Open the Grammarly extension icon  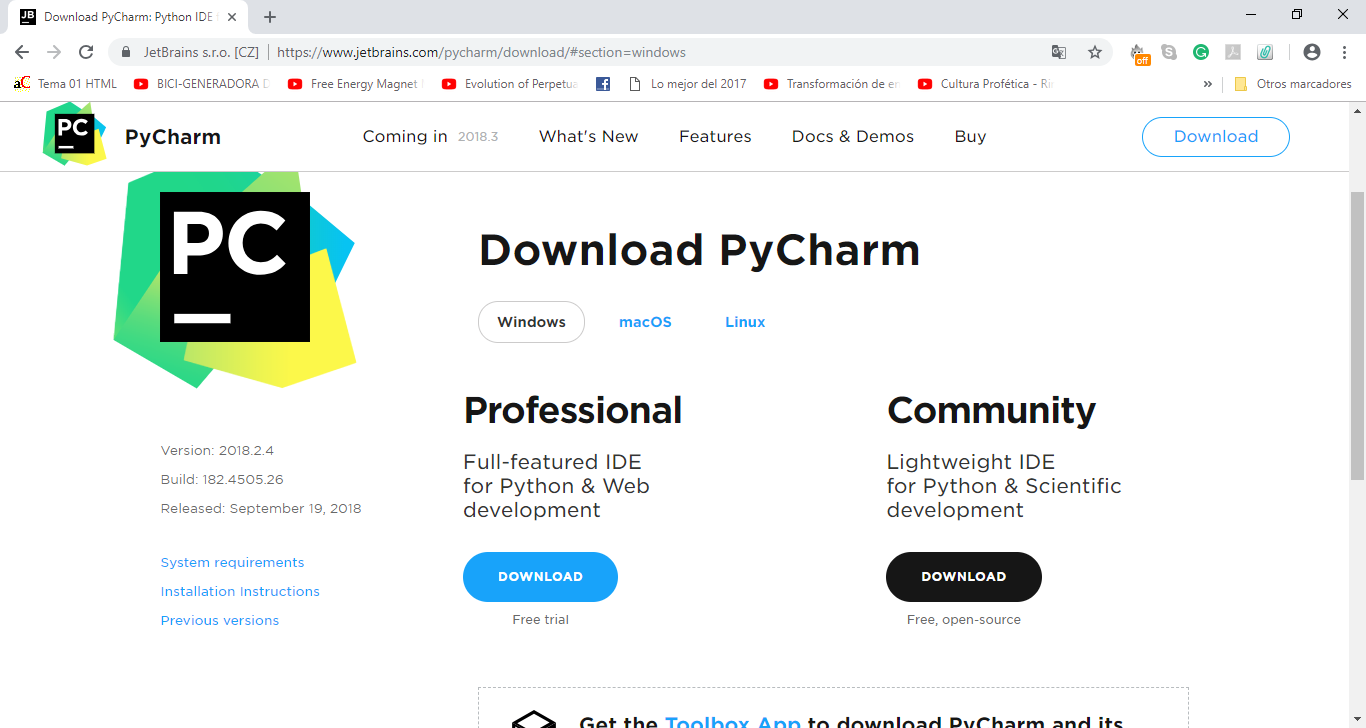(x=1201, y=52)
